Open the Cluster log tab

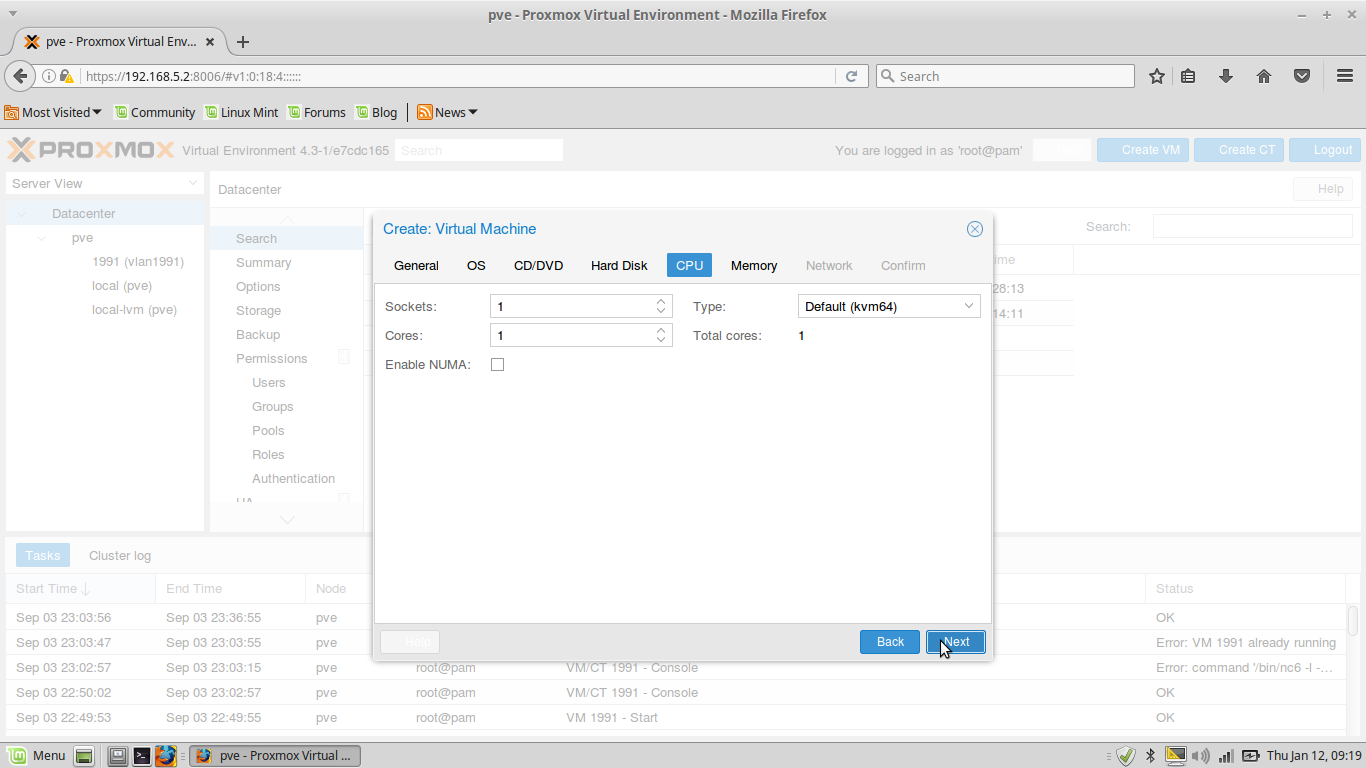pyautogui.click(x=120, y=555)
